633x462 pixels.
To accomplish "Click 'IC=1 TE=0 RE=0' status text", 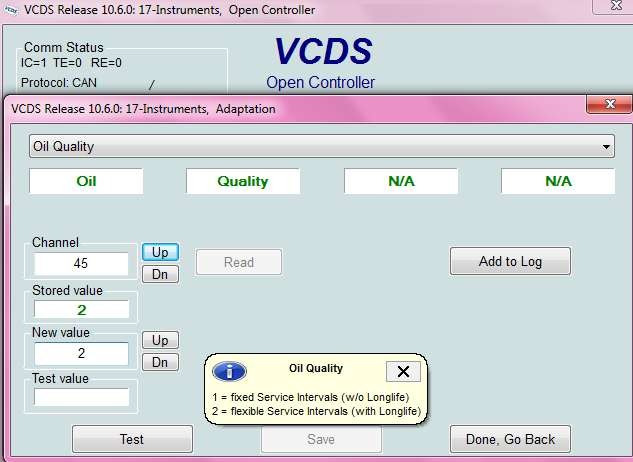I will 71,63.
